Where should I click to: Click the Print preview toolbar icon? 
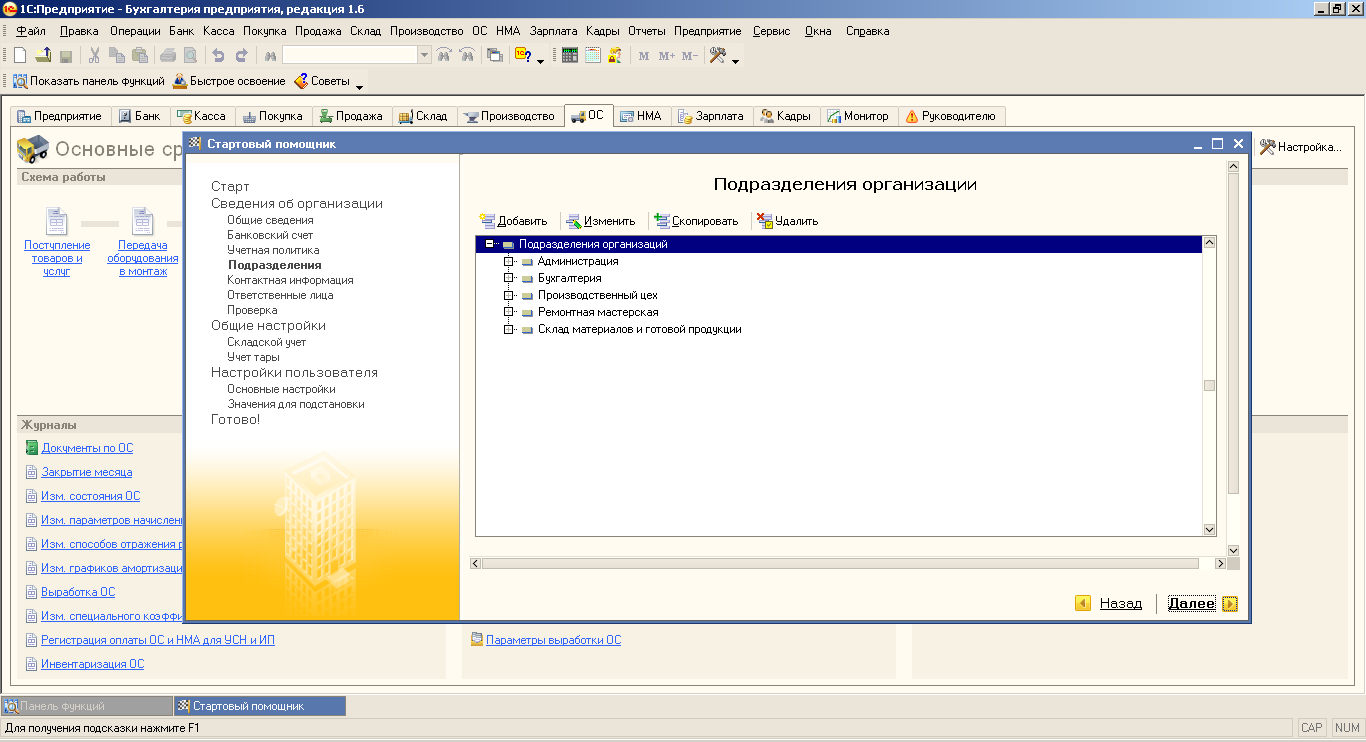pyautogui.click(x=189, y=56)
